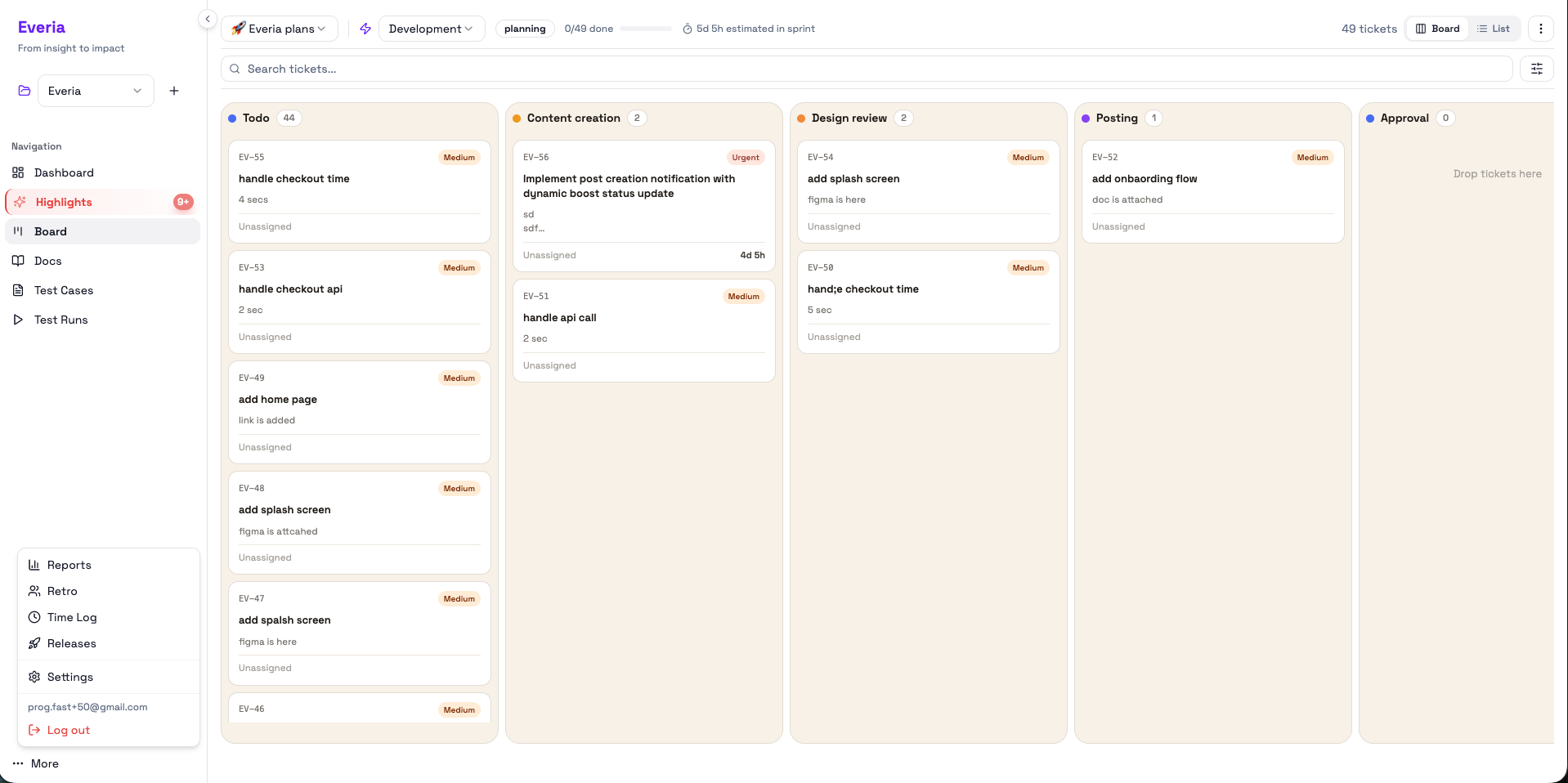Open ticket EV-47 add spalsh screen
Image resolution: width=1568 pixels, height=783 pixels.
click(x=360, y=633)
